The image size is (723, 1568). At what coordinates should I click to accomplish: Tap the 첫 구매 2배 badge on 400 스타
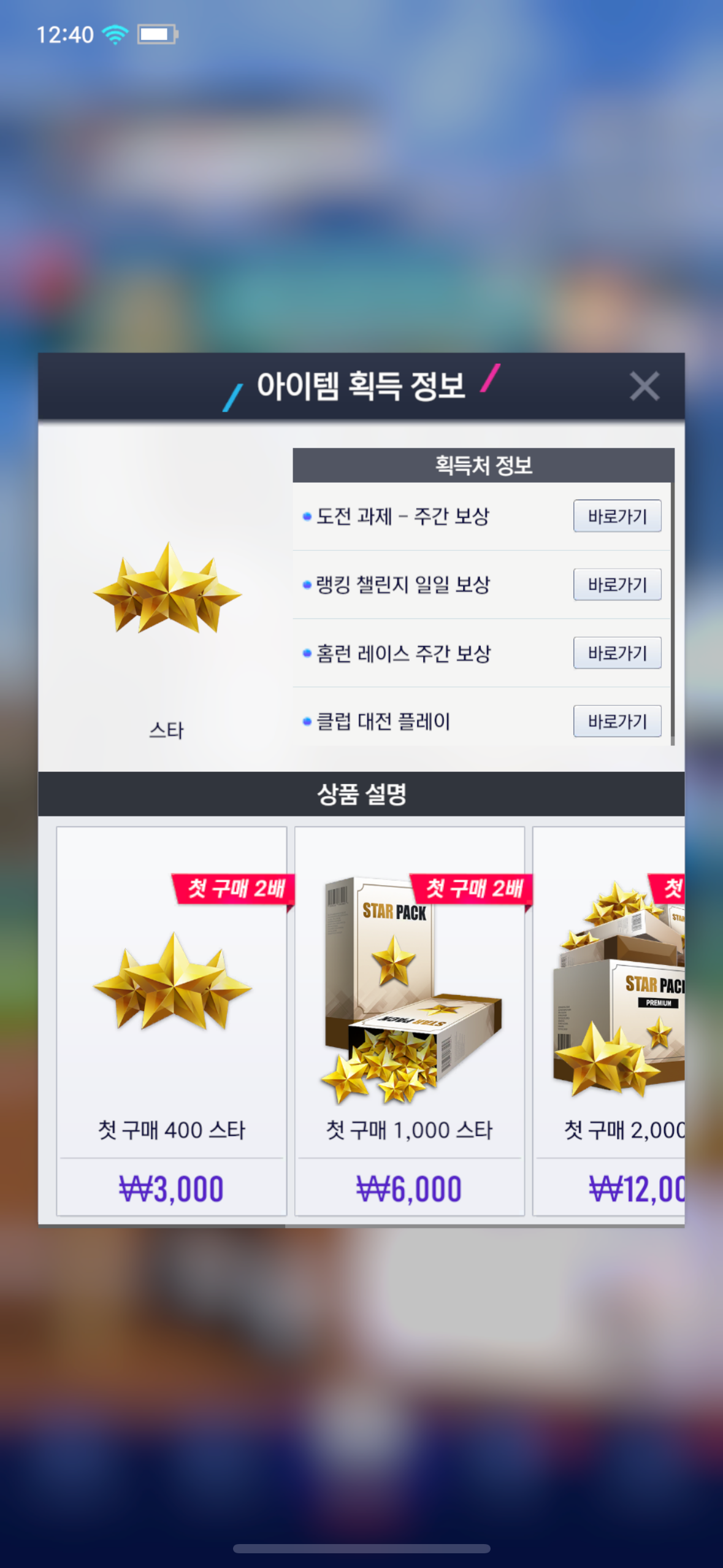(234, 889)
